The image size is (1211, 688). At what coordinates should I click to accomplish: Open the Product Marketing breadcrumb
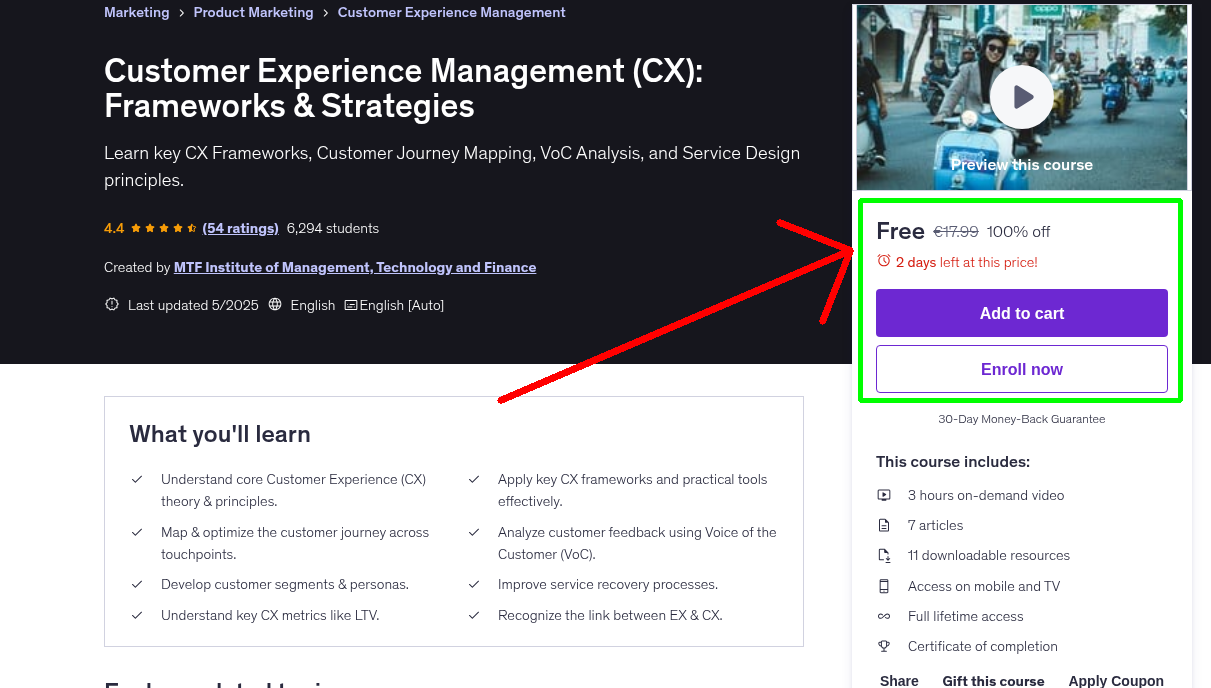coord(253,12)
